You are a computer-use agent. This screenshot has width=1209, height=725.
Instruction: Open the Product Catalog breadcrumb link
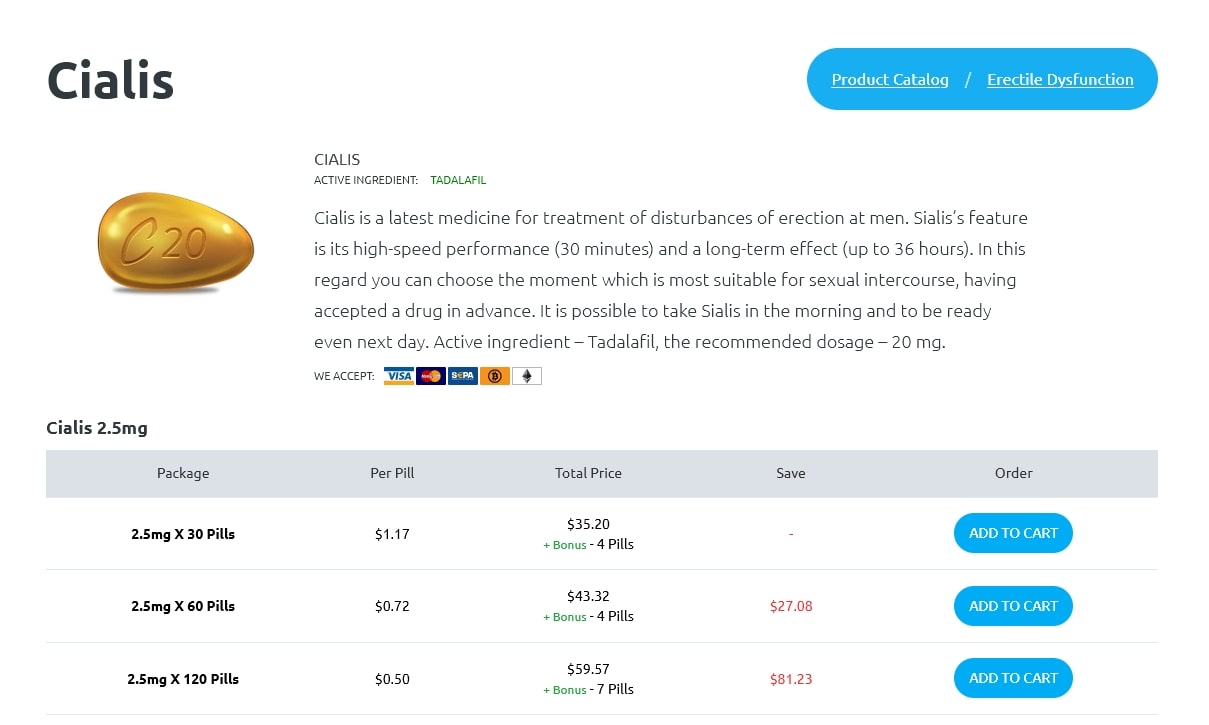pos(890,79)
